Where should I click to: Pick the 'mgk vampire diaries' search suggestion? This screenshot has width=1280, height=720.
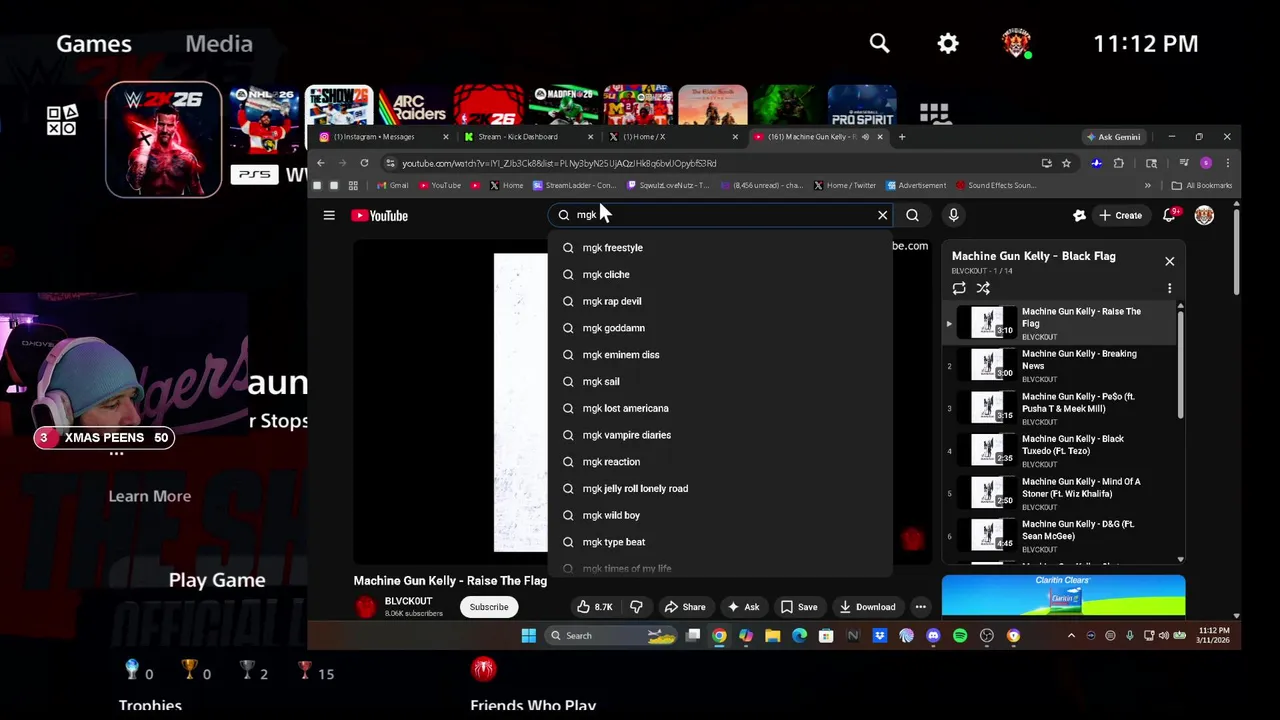coord(720,435)
